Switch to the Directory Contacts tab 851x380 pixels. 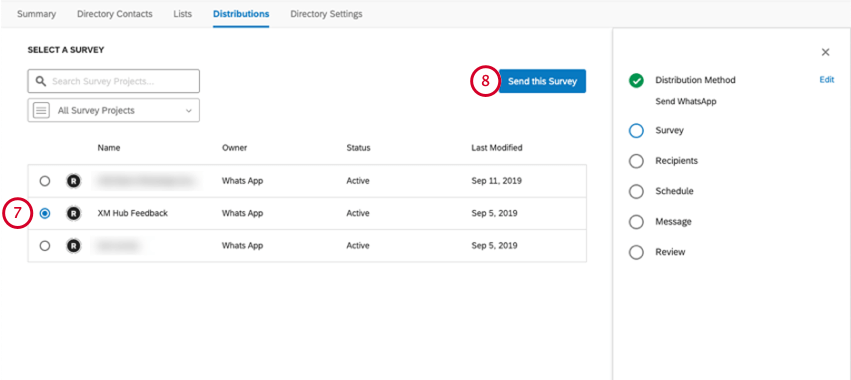click(x=115, y=14)
